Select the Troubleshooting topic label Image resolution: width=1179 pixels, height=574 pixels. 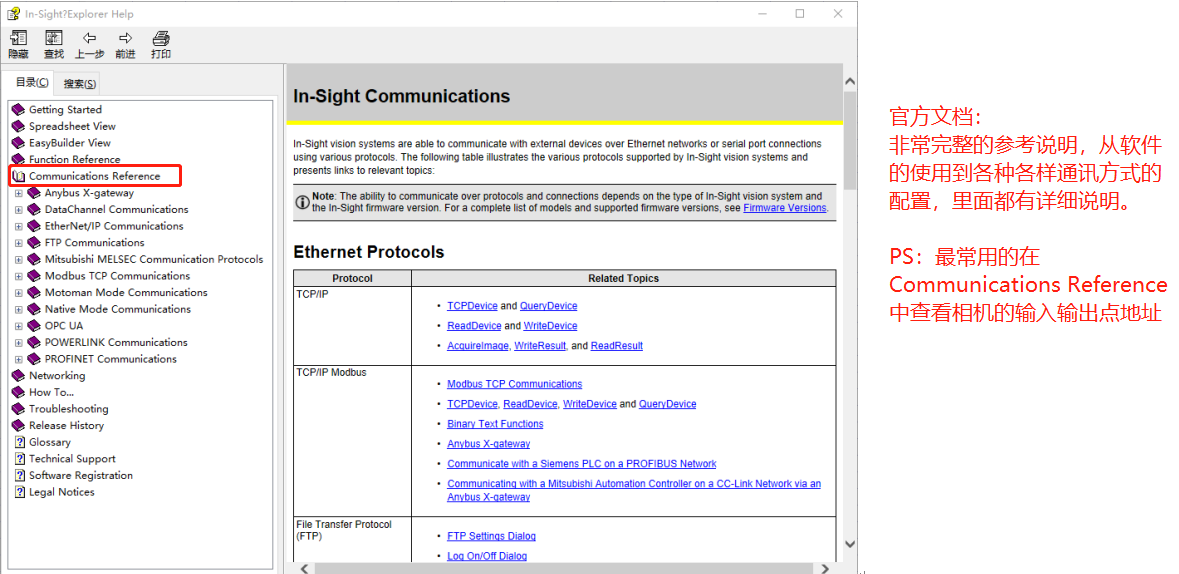point(68,408)
